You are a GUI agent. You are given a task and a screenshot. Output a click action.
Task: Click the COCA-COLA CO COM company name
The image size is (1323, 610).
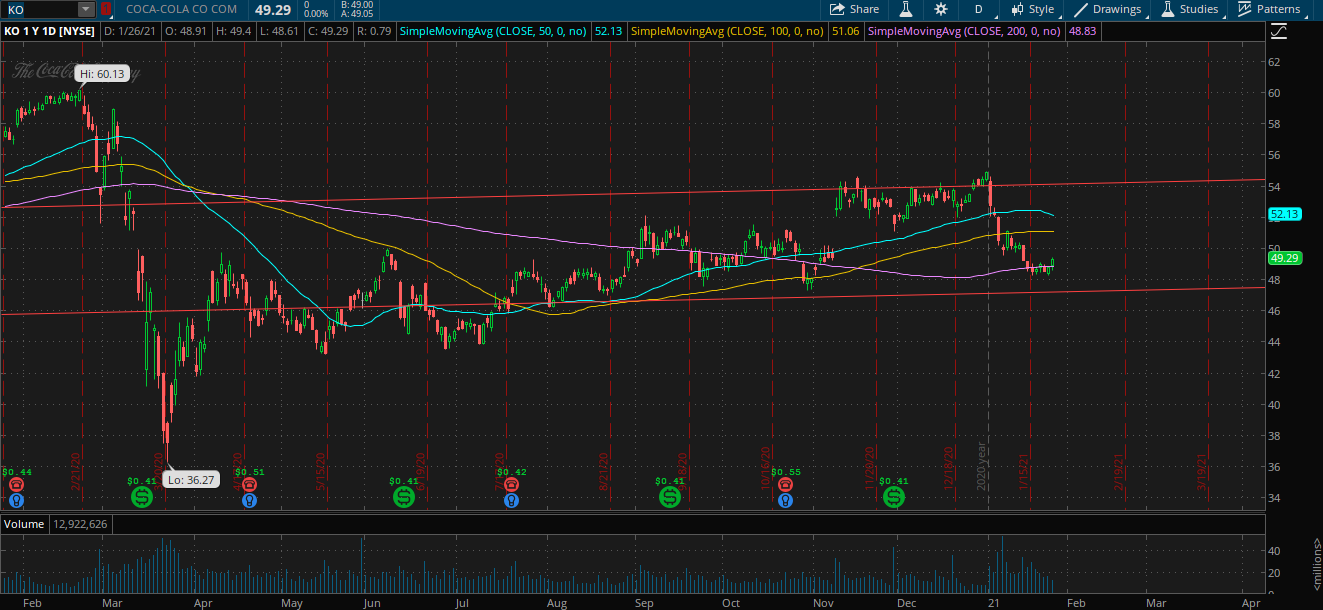click(183, 9)
